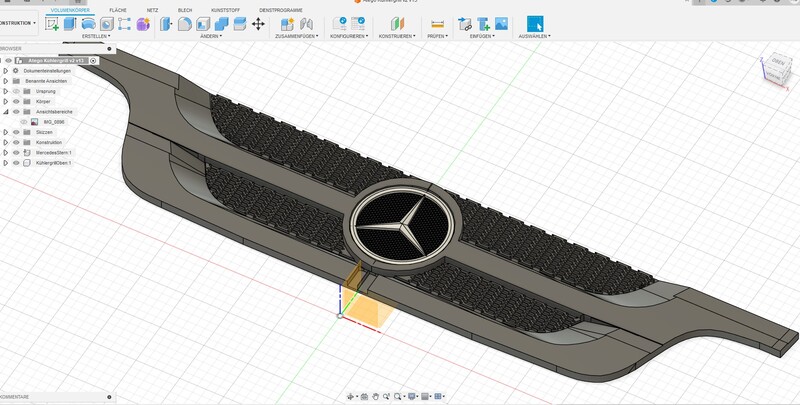This screenshot has height=405, width=800.
Task: Click the Insert Canvas image icon
Action: click(502, 23)
